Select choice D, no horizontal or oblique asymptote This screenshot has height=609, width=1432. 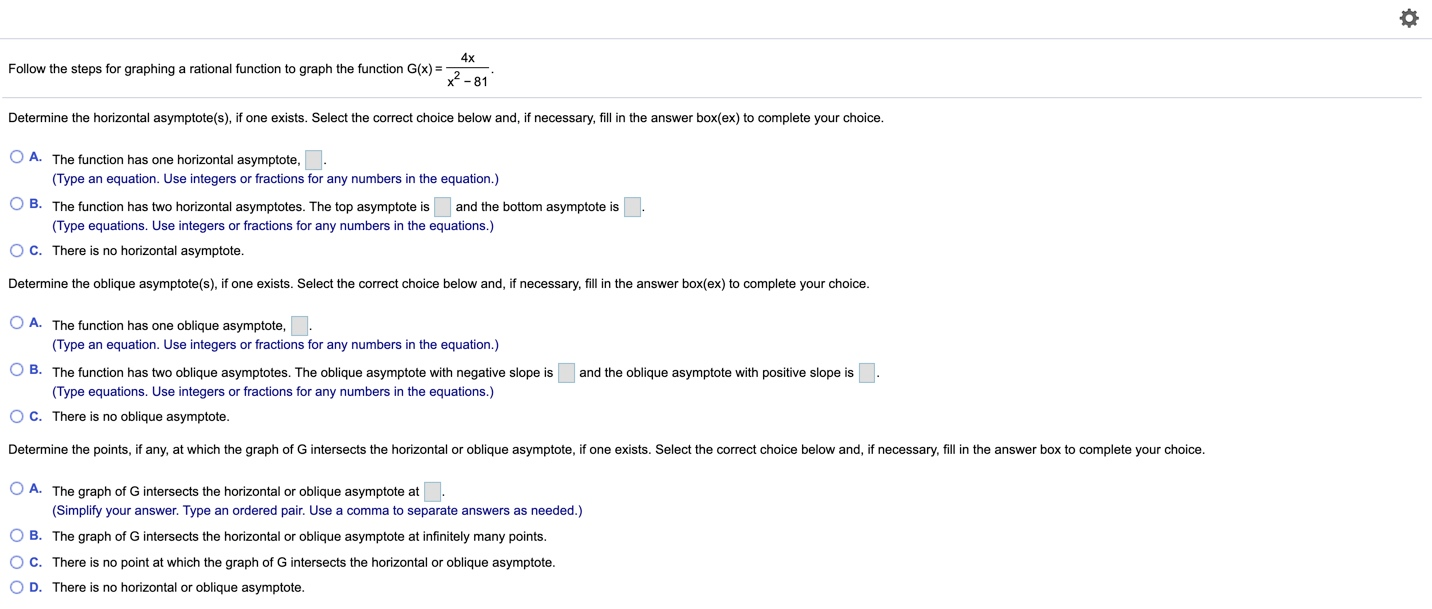[16, 586]
